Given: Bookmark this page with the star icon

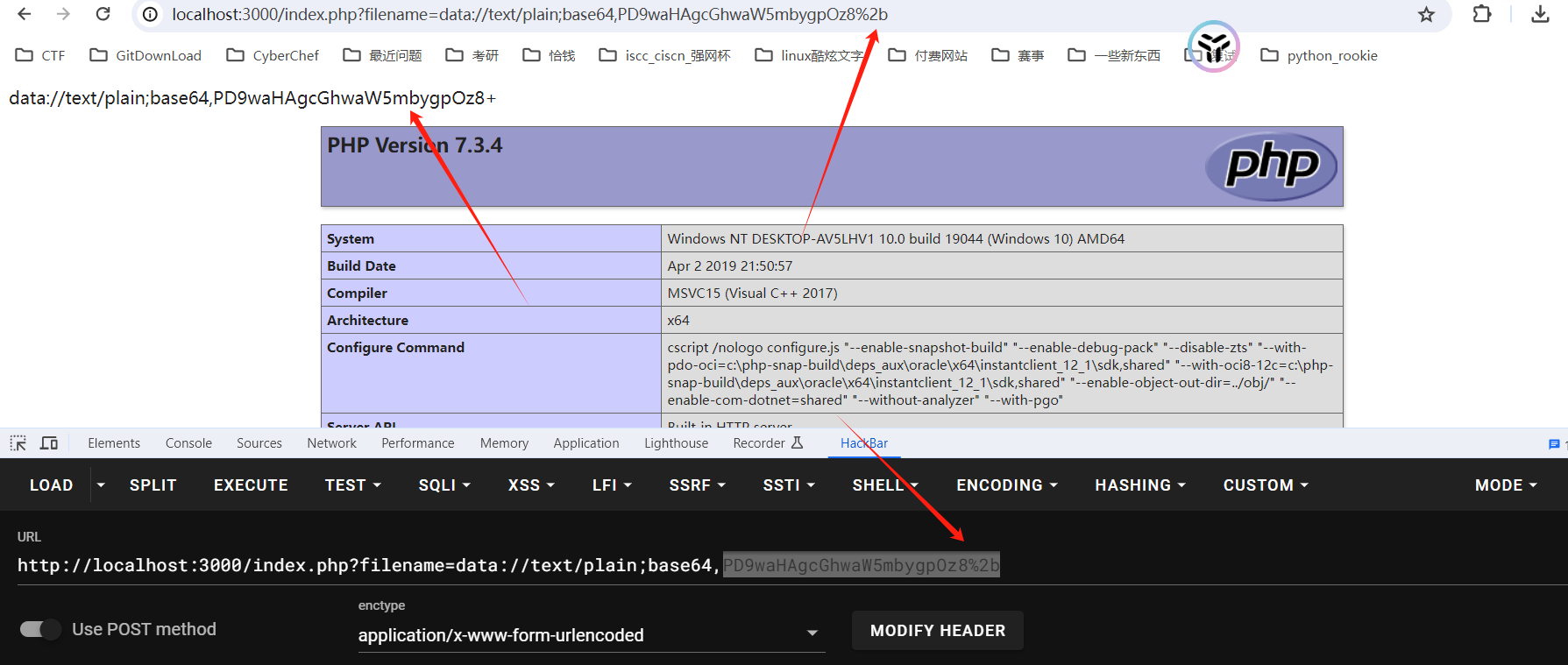Looking at the screenshot, I should pyautogui.click(x=1427, y=15).
